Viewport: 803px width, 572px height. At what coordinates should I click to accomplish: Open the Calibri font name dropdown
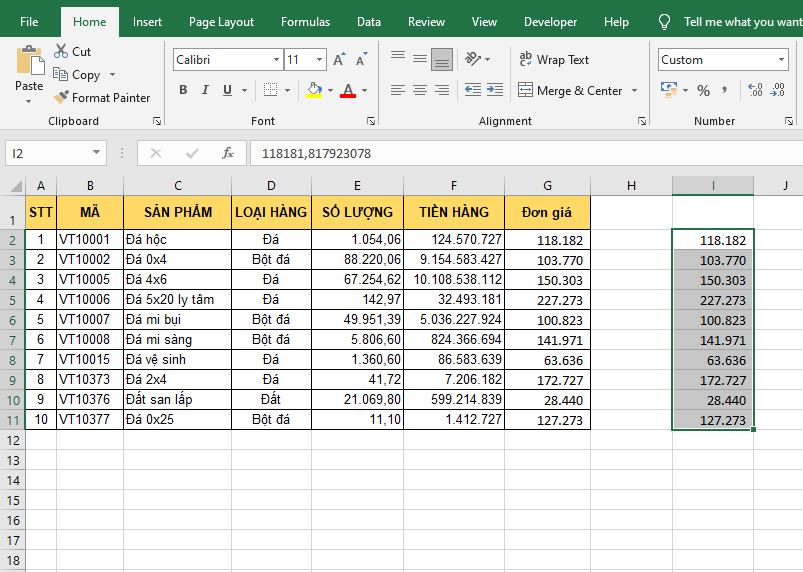(277, 60)
